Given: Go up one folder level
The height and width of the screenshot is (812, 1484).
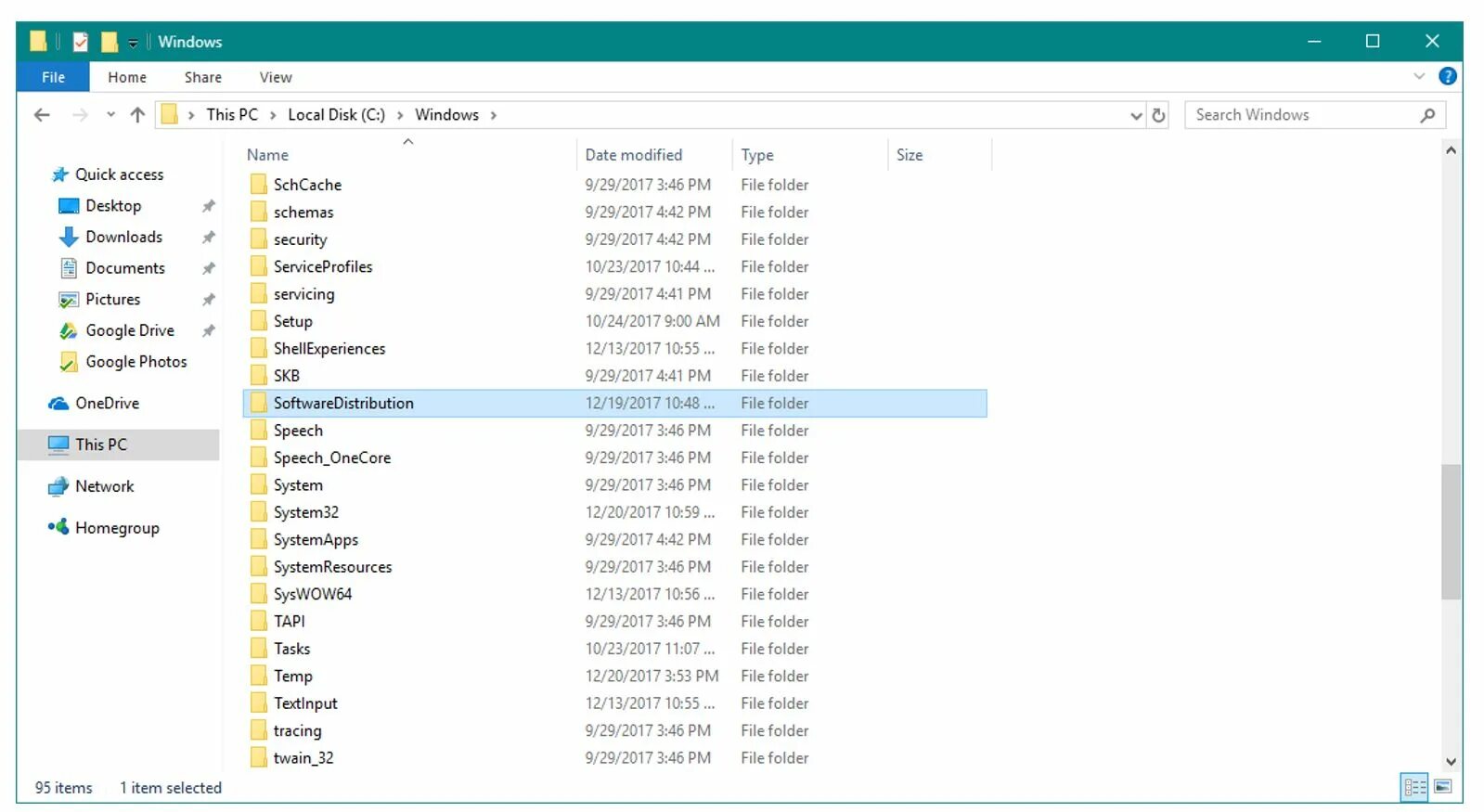Looking at the screenshot, I should [137, 115].
